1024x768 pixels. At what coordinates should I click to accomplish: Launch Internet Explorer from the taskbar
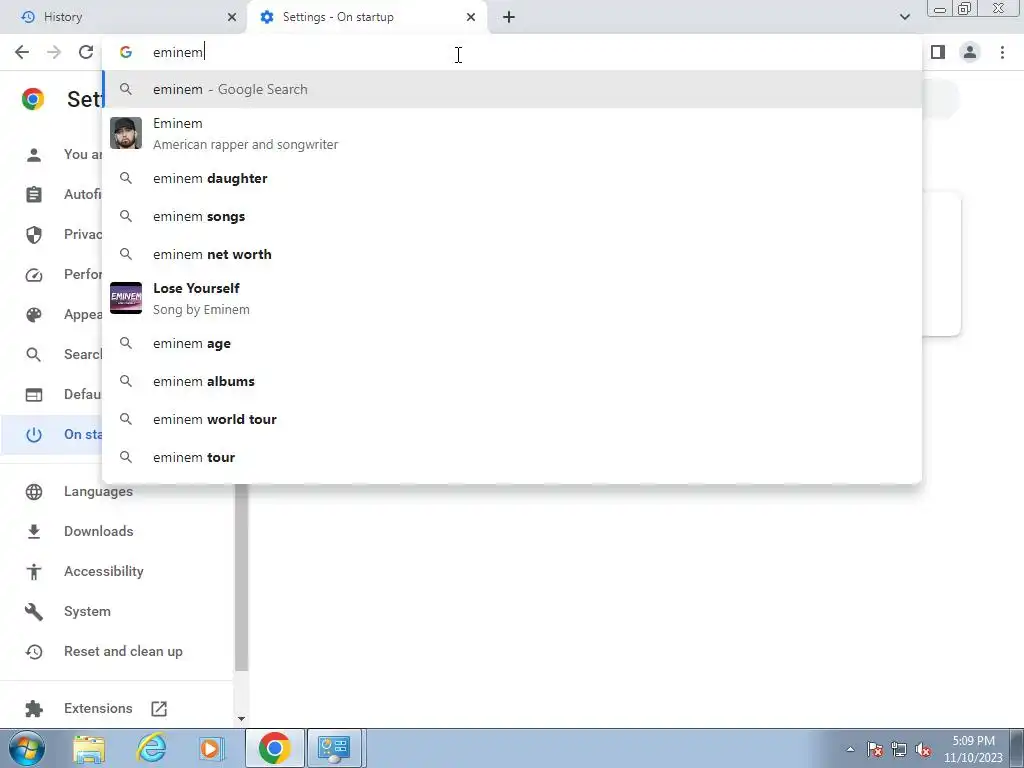(x=151, y=748)
